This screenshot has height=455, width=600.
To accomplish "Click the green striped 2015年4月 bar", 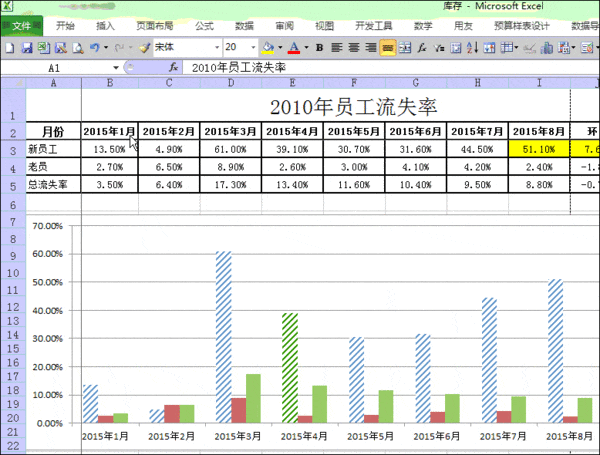I will [290, 368].
